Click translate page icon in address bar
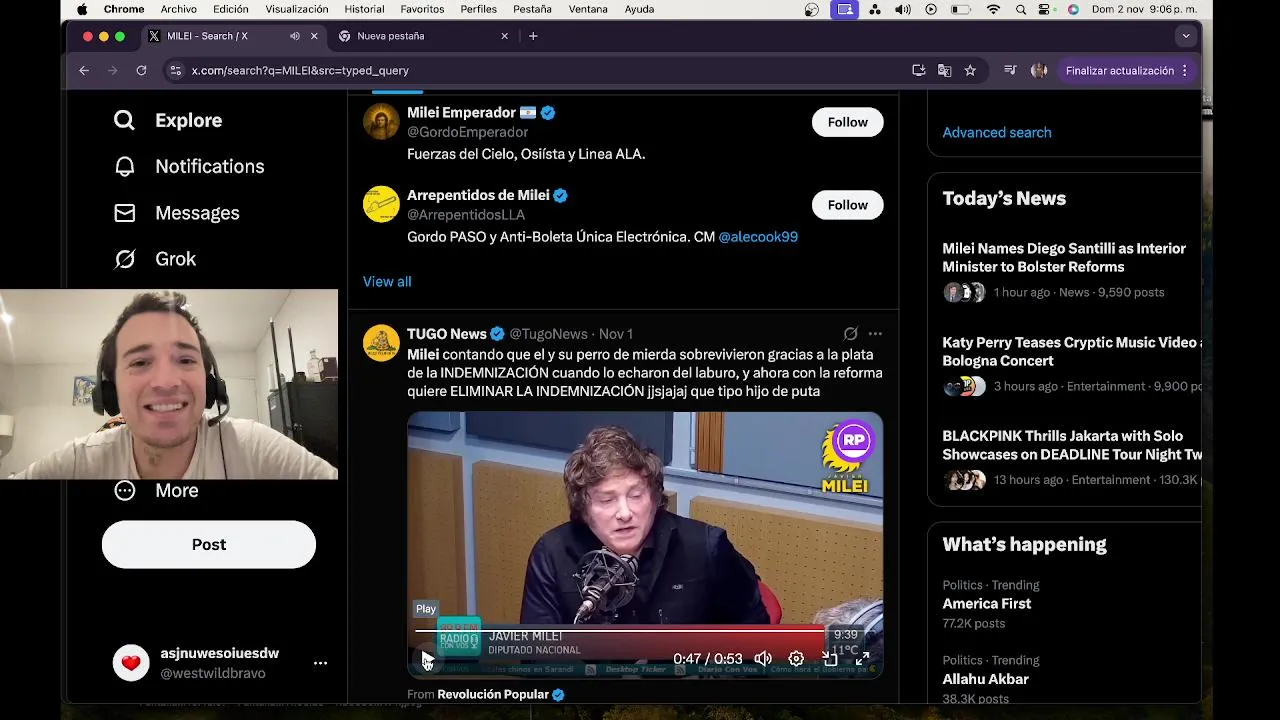This screenshot has width=1280, height=720. pos(944,71)
